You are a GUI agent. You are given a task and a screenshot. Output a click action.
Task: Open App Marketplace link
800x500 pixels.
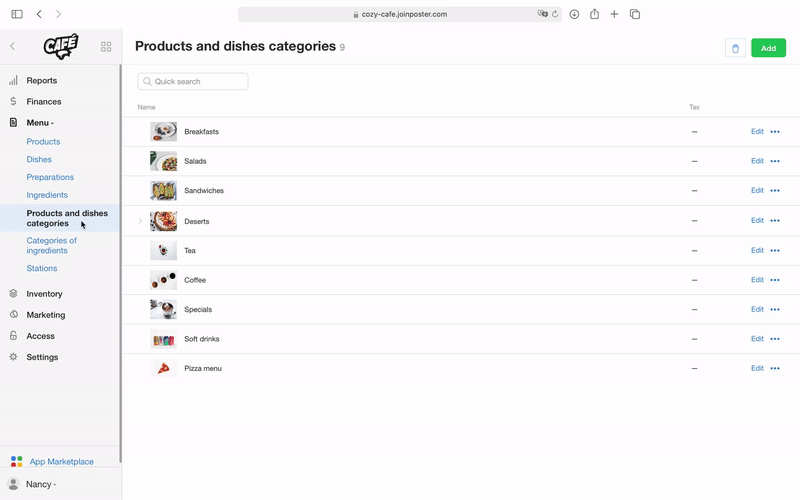[x=61, y=461]
